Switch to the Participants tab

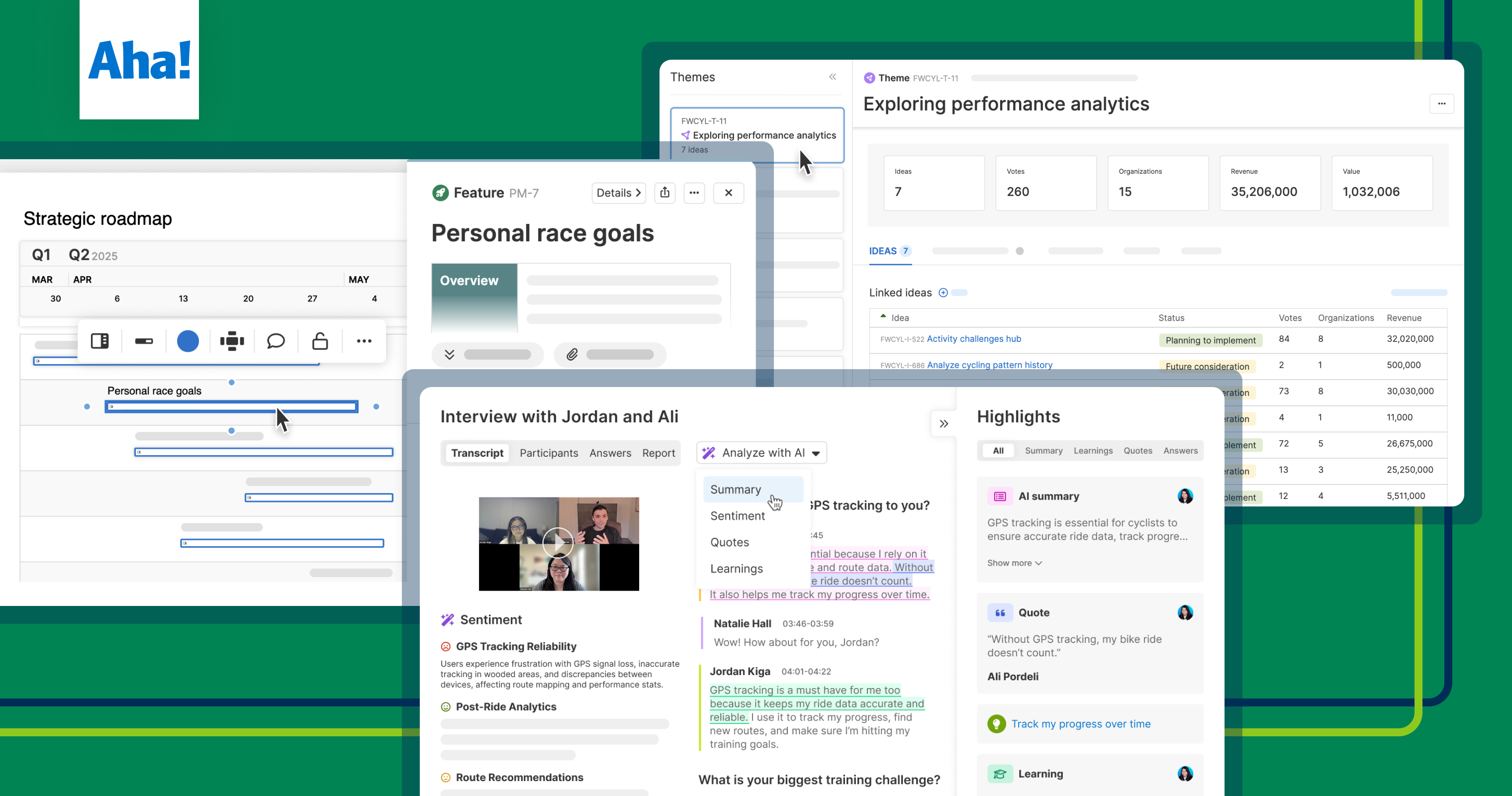click(x=548, y=453)
